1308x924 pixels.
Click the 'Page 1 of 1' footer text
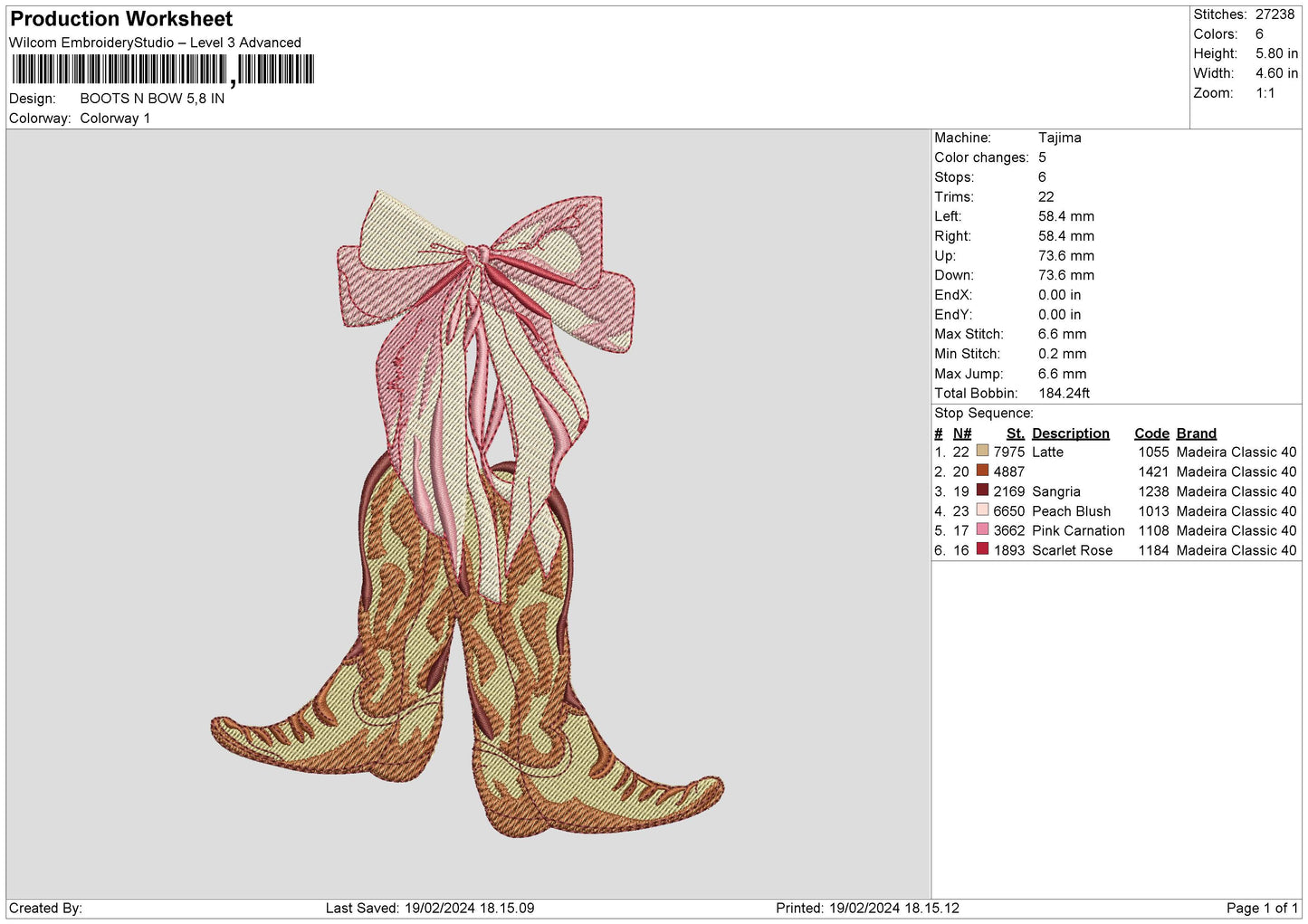coord(1262,909)
